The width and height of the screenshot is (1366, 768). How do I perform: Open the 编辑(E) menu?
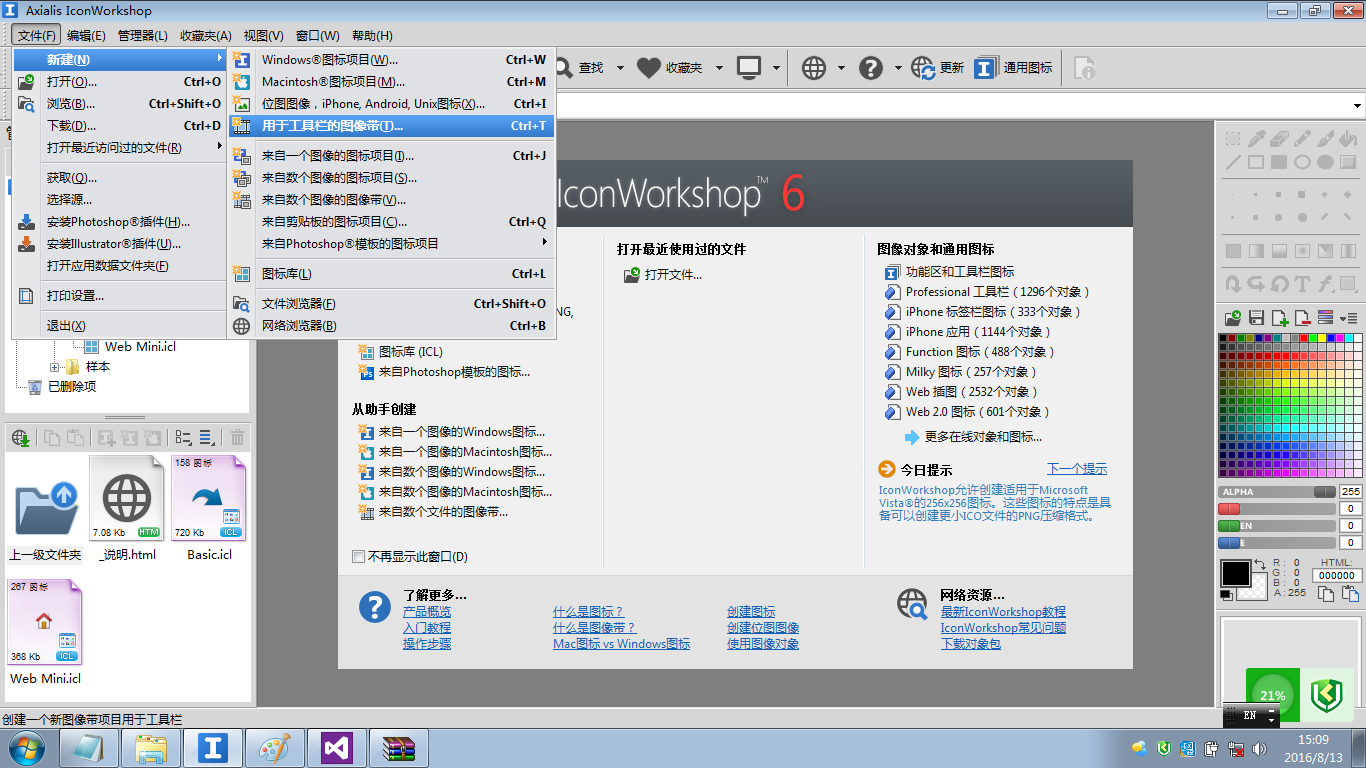[x=86, y=36]
